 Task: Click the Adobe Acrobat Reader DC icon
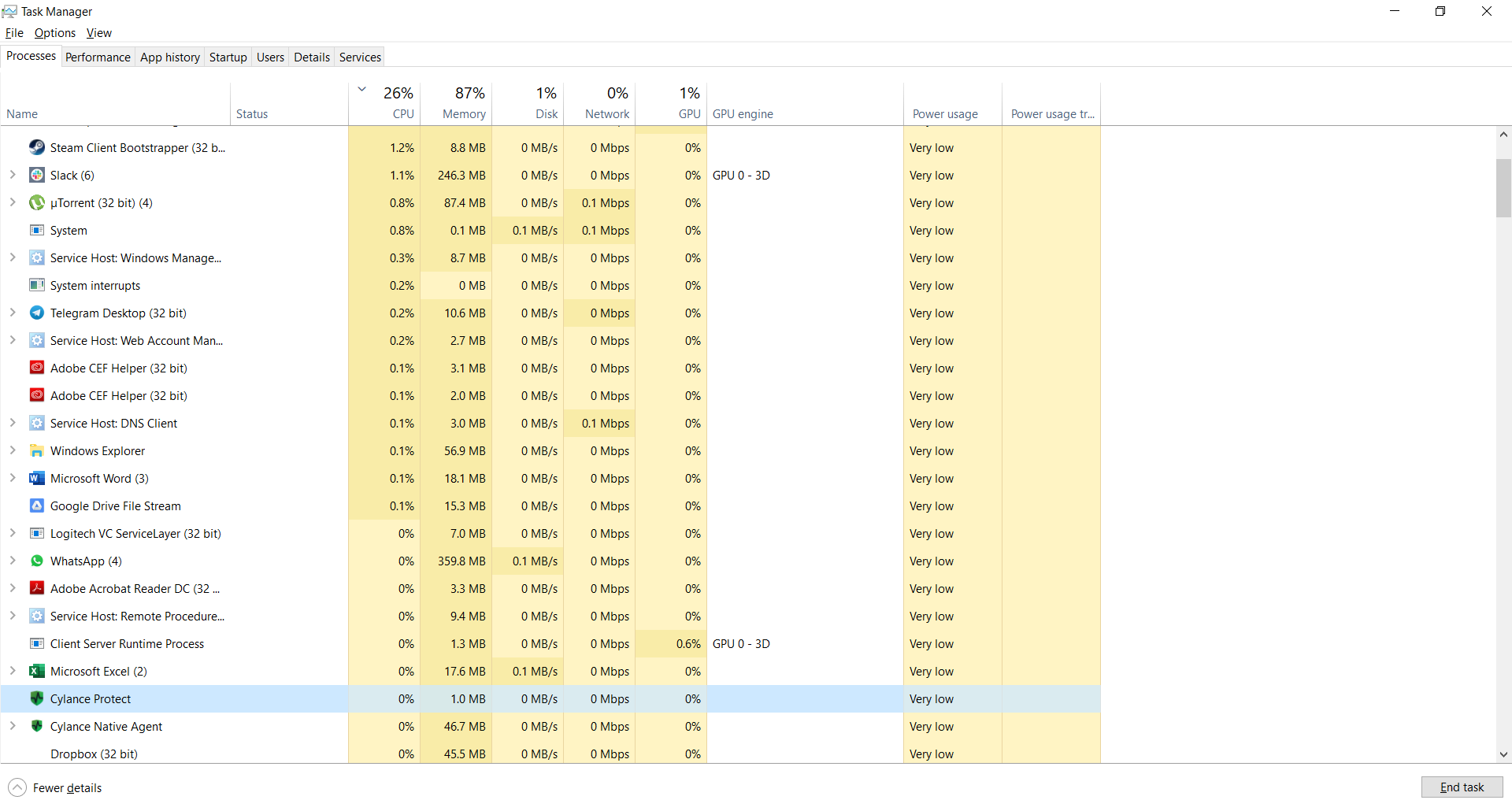(37, 588)
